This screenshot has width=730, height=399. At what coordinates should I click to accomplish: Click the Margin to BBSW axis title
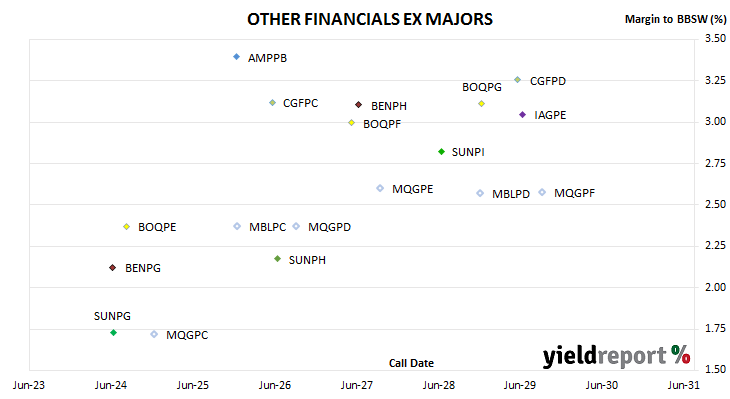tap(675, 19)
